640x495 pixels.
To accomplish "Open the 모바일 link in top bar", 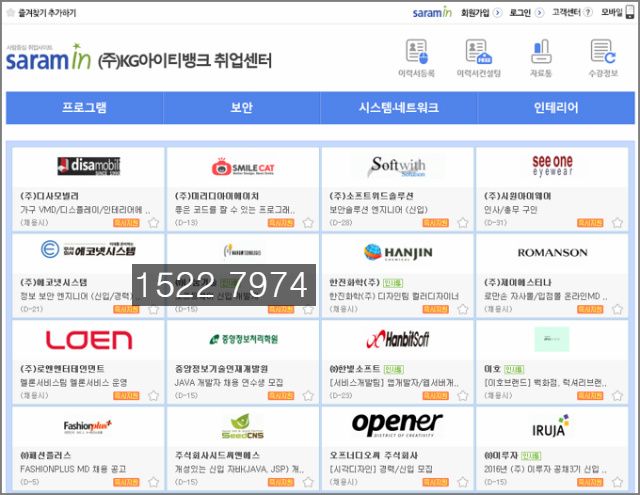I will coord(612,13).
